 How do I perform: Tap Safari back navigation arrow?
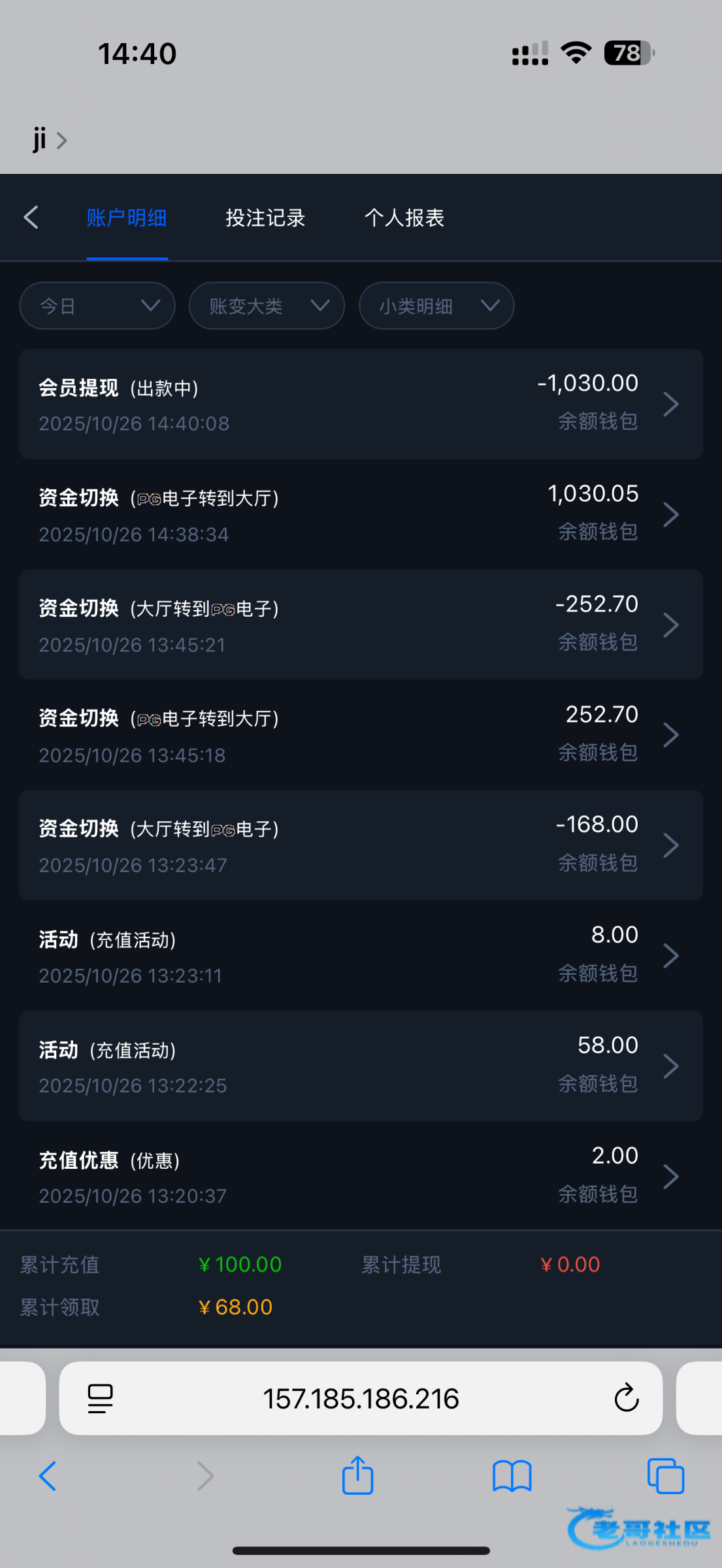(48, 1476)
